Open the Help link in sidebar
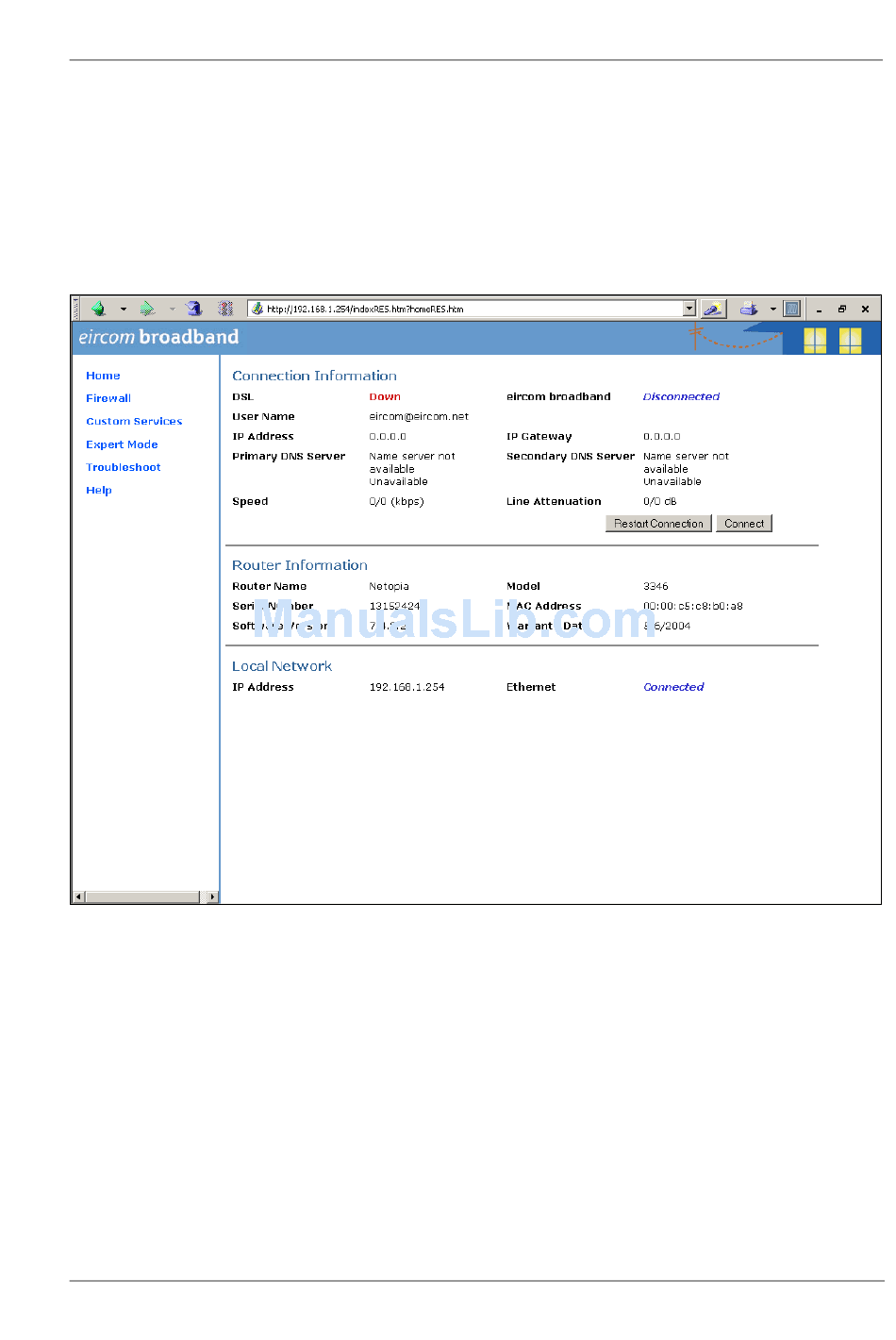 pyautogui.click(x=99, y=491)
